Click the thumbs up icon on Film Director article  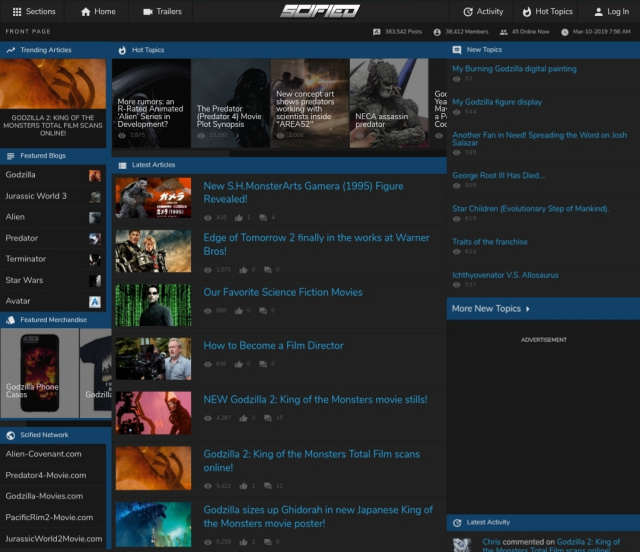point(239,364)
